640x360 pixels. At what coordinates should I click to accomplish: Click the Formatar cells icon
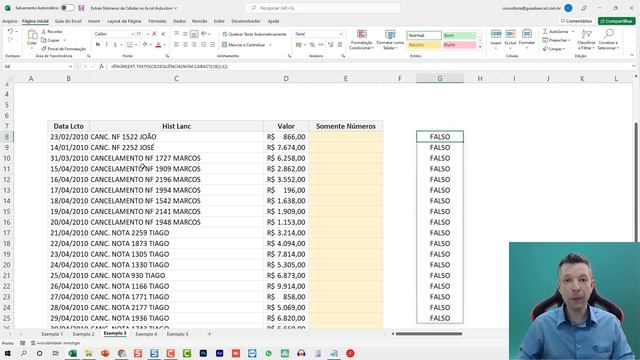click(527, 34)
